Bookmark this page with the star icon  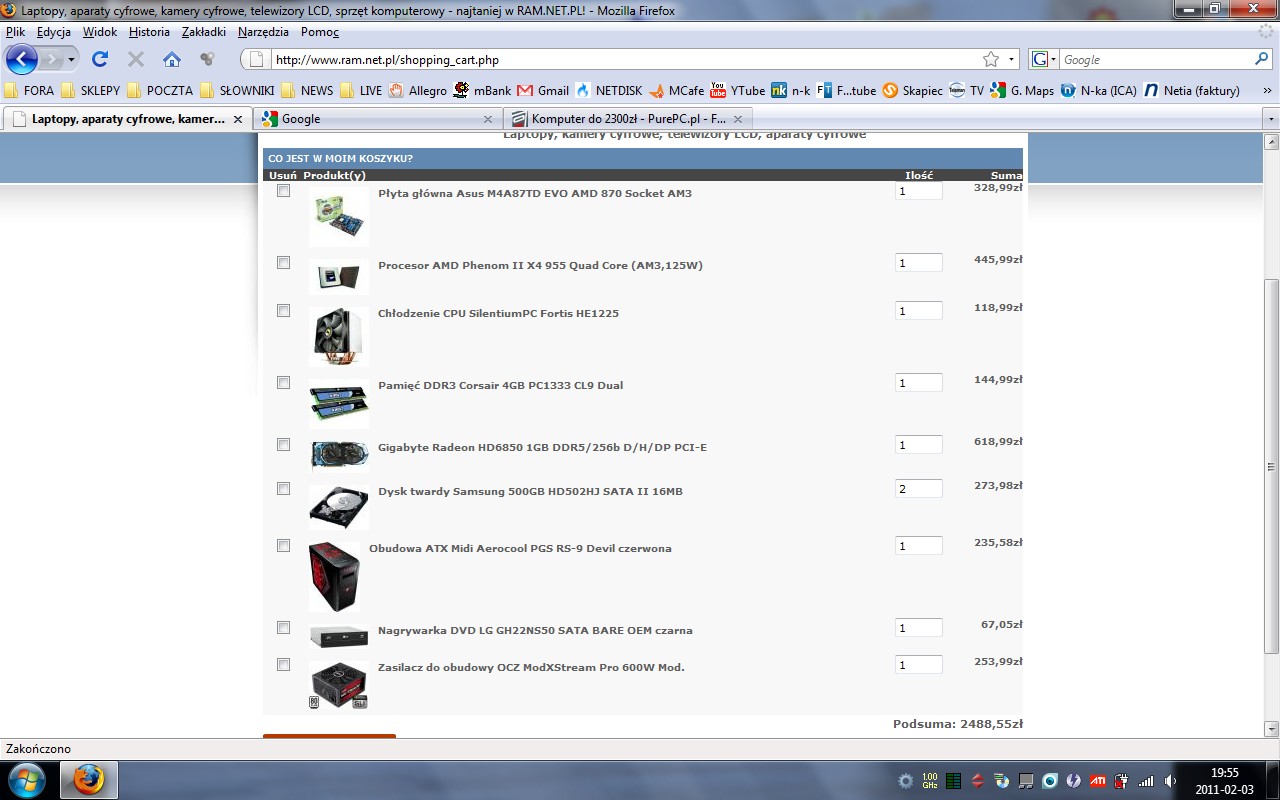[x=990, y=59]
